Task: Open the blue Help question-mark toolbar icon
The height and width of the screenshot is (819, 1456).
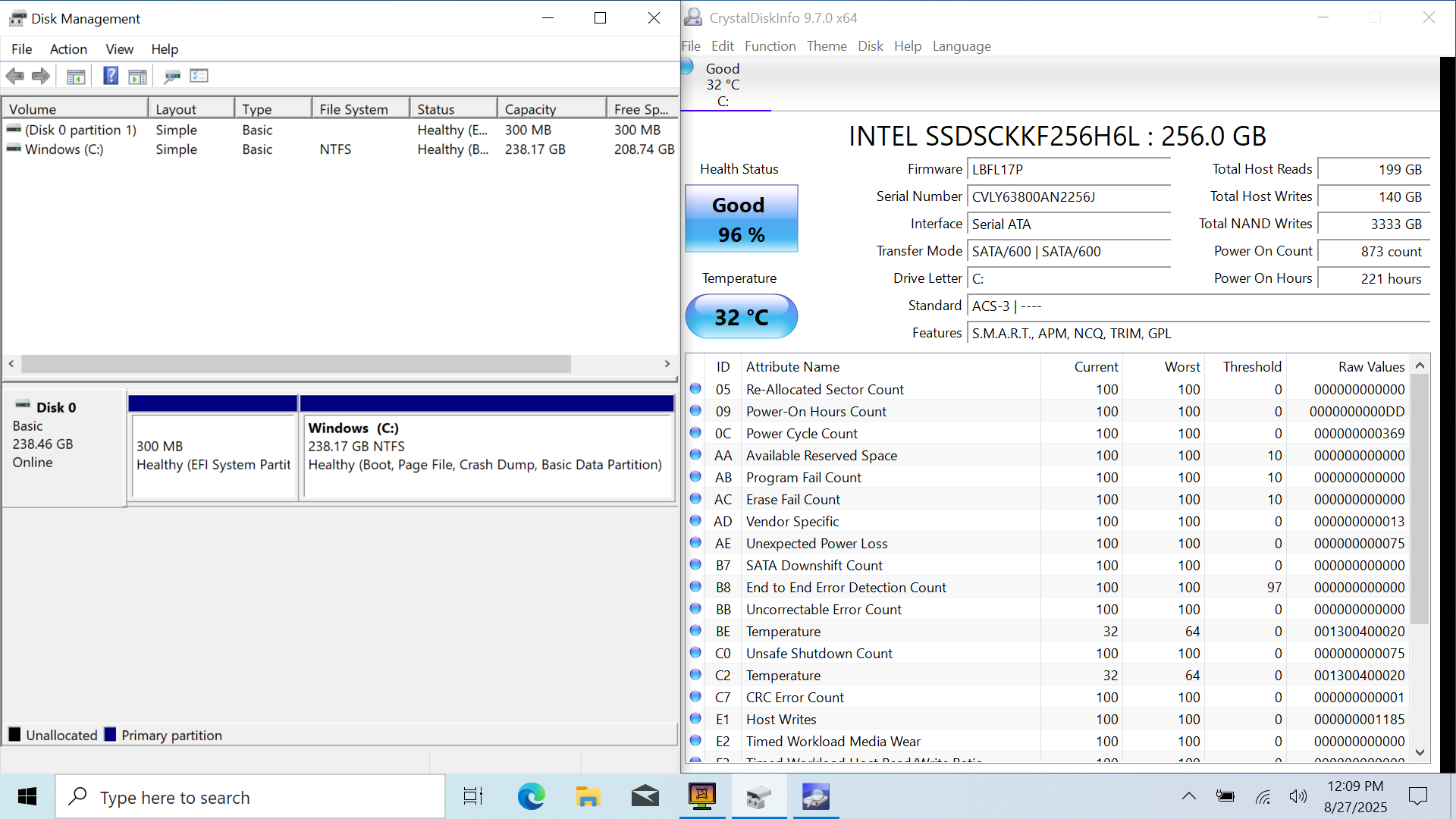Action: (111, 76)
